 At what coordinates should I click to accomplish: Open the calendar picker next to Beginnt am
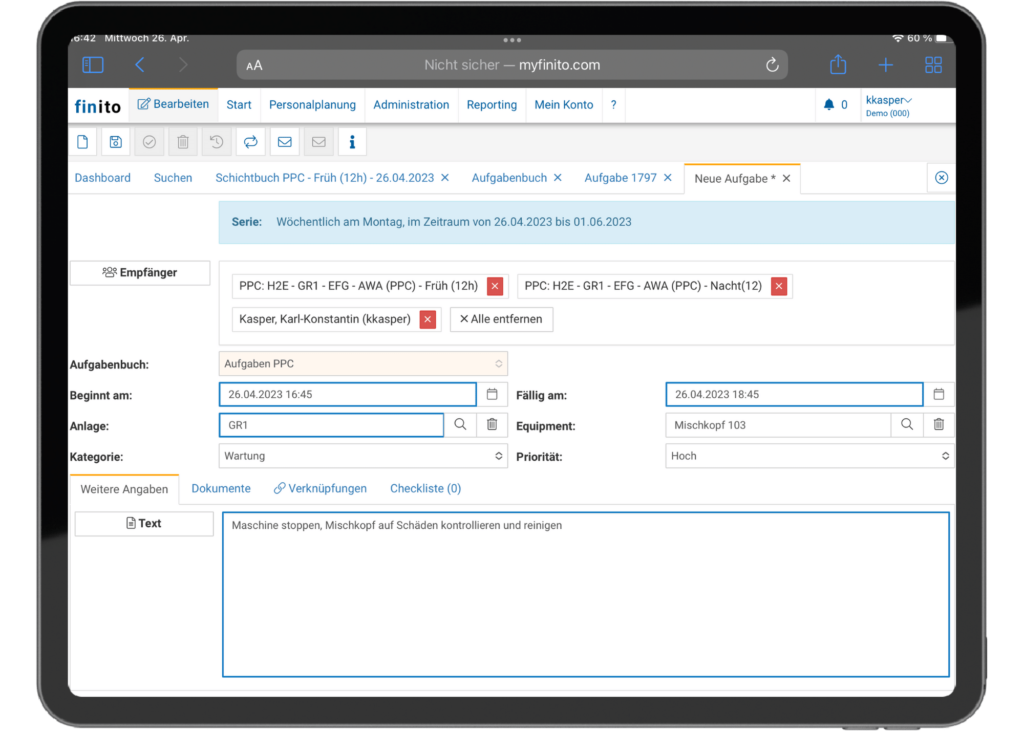tap(492, 394)
